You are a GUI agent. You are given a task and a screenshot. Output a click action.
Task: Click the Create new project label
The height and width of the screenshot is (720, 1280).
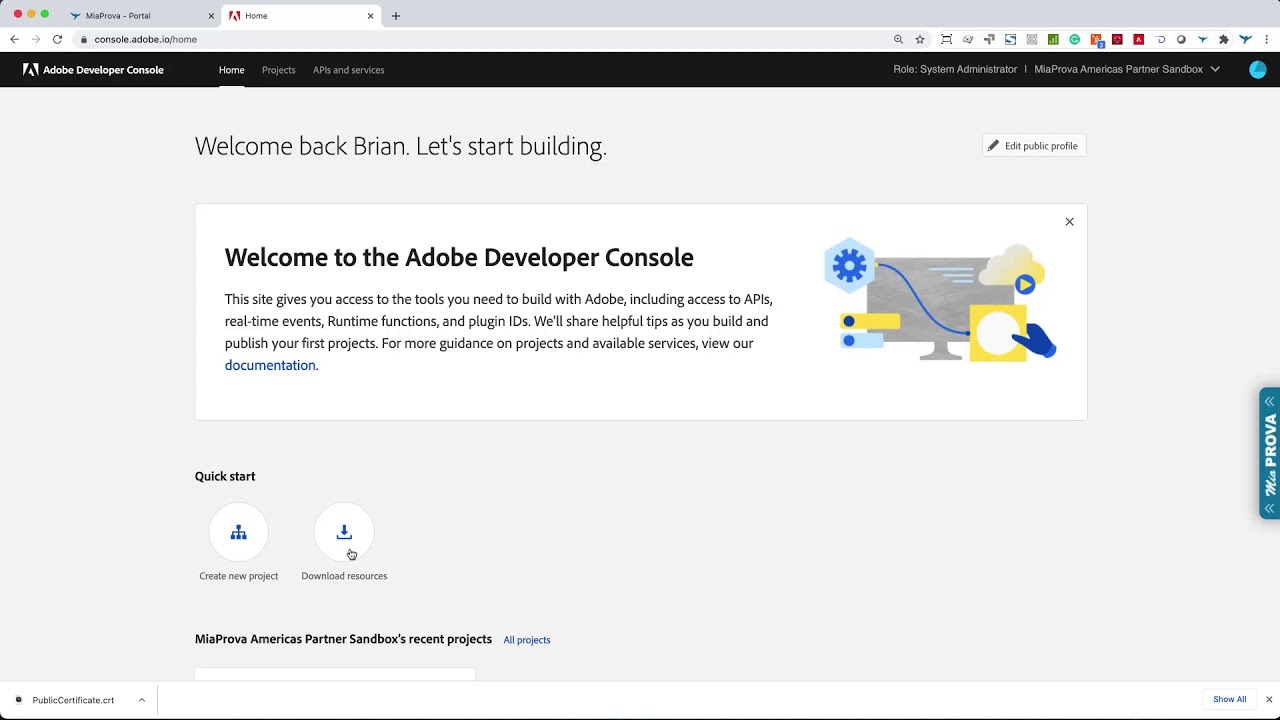click(x=238, y=576)
